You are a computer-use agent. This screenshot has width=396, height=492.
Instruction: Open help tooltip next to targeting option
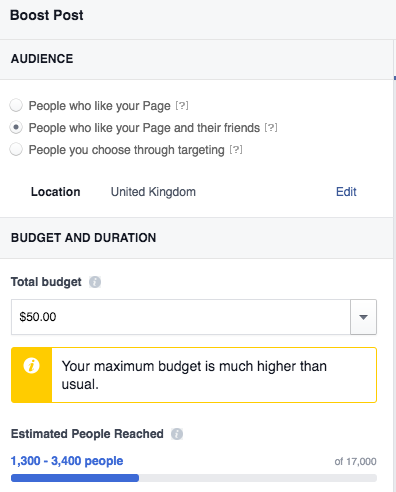point(236,149)
